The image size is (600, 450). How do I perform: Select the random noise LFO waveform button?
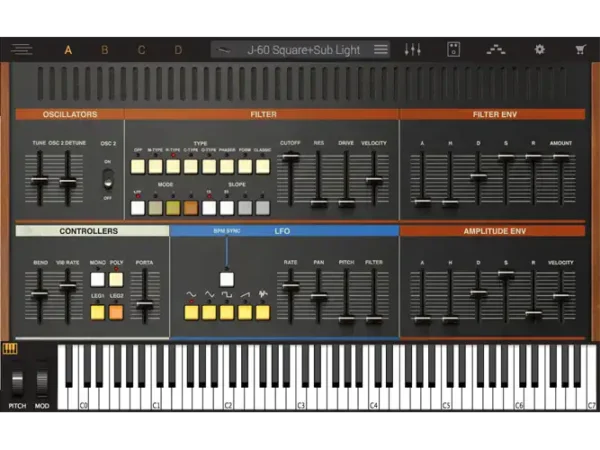tap(262, 312)
